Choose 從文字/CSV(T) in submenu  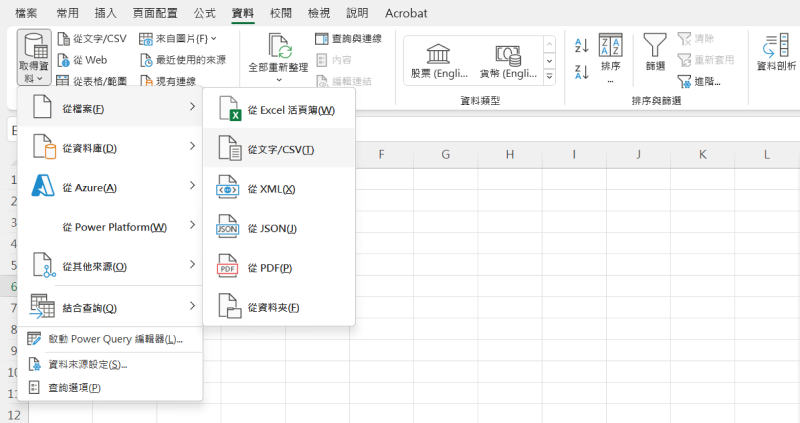coord(279,148)
